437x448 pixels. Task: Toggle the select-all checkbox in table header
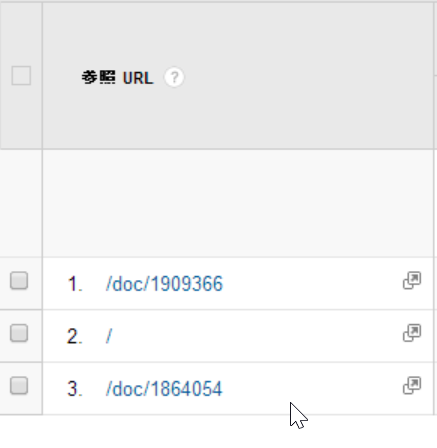point(21,76)
